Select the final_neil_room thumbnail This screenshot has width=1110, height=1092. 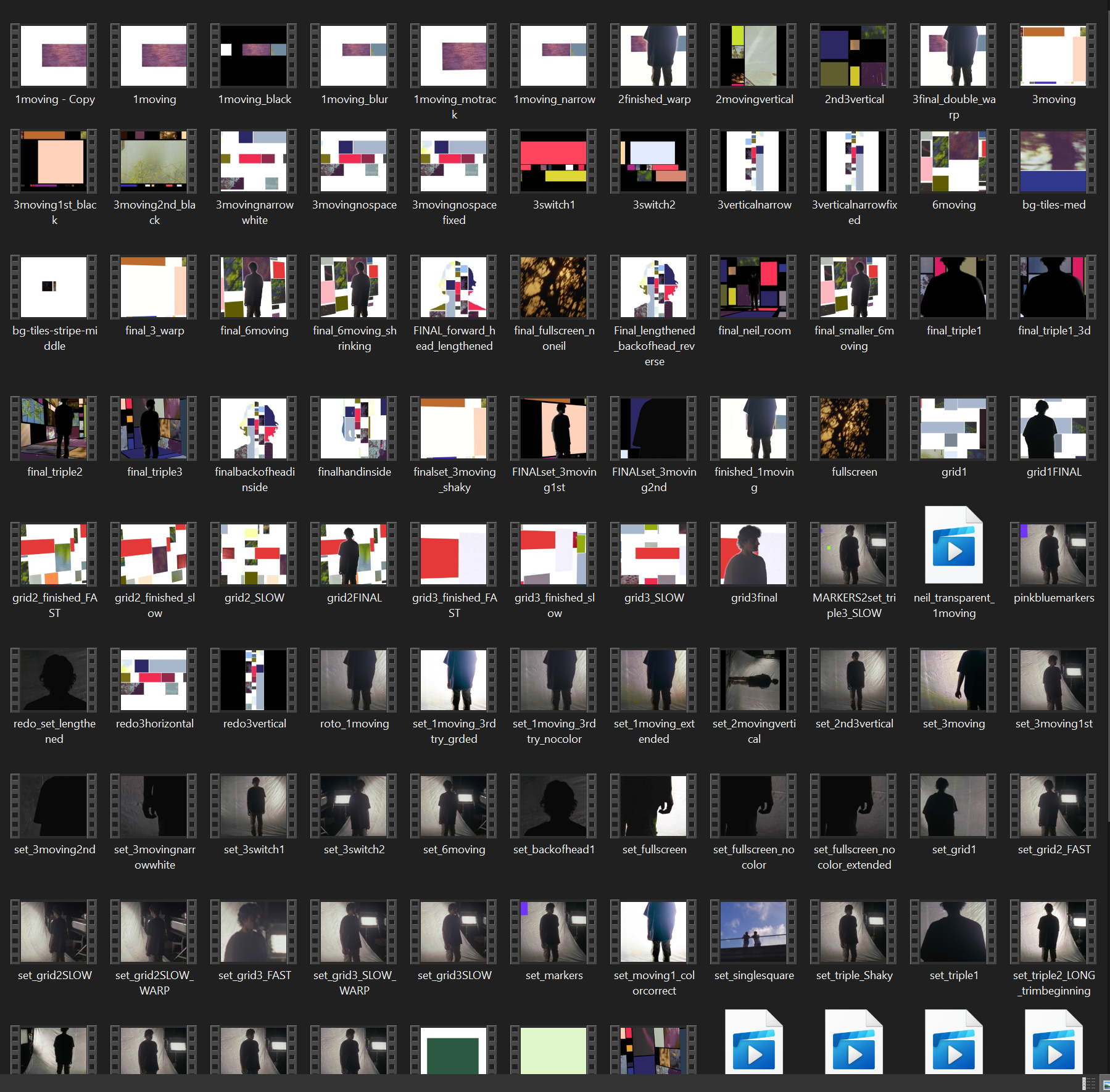(753, 287)
